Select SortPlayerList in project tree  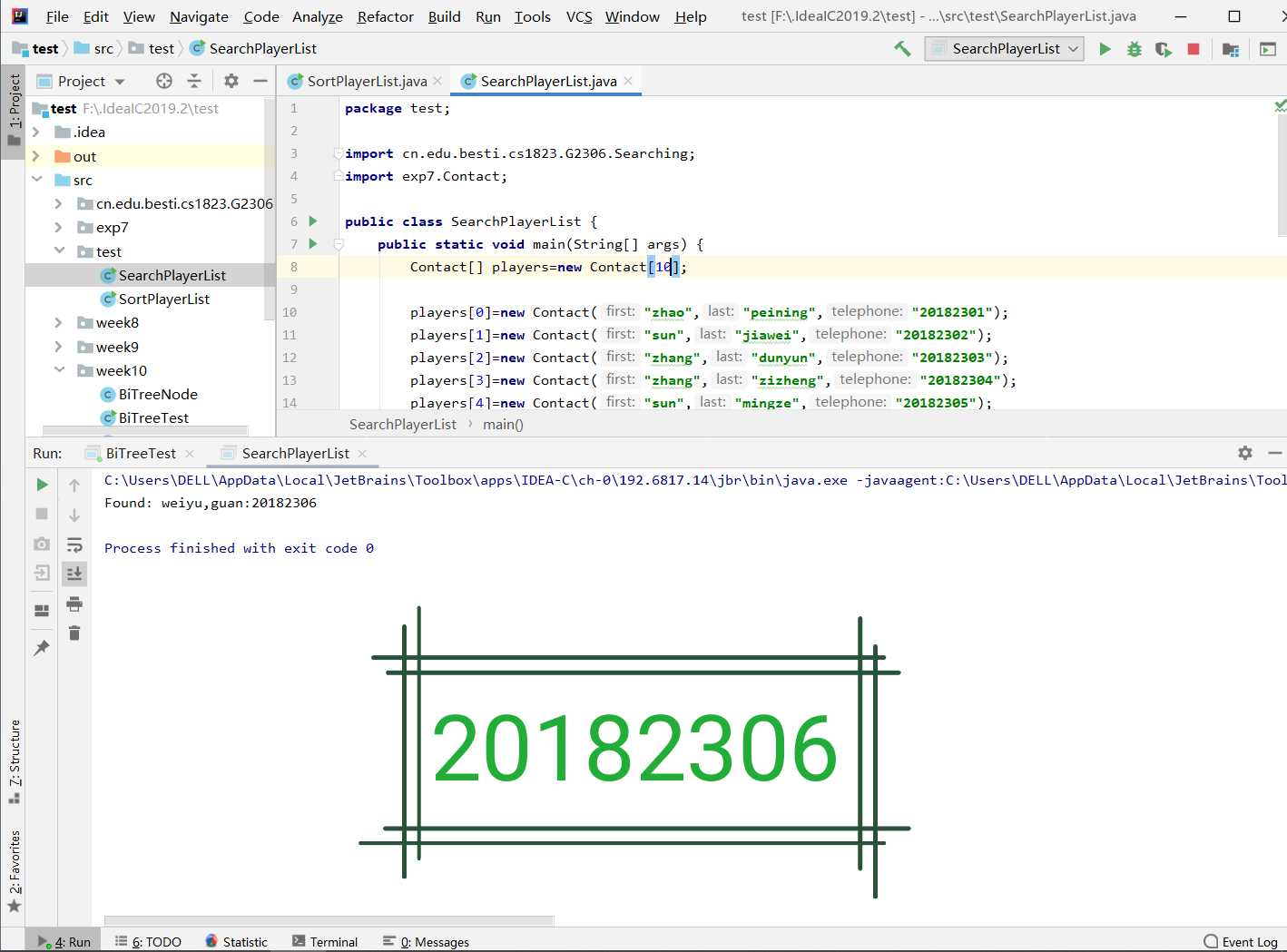(x=164, y=299)
